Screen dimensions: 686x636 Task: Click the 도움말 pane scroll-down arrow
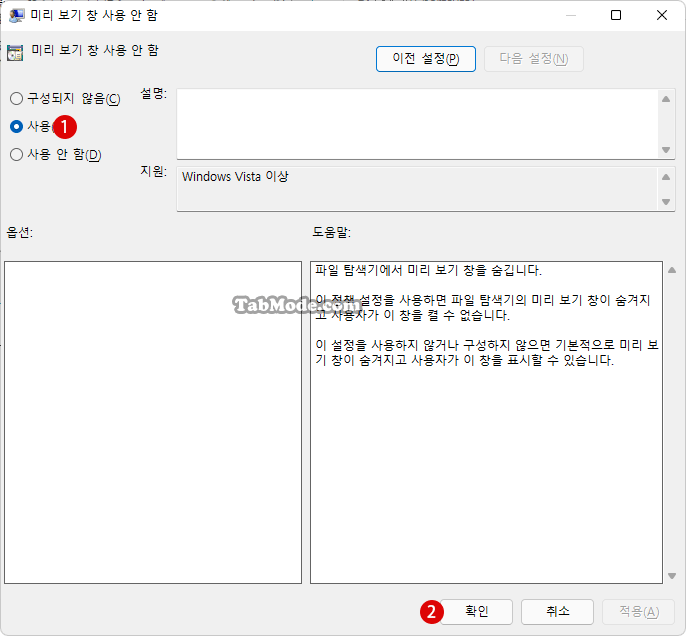[x=672, y=576]
